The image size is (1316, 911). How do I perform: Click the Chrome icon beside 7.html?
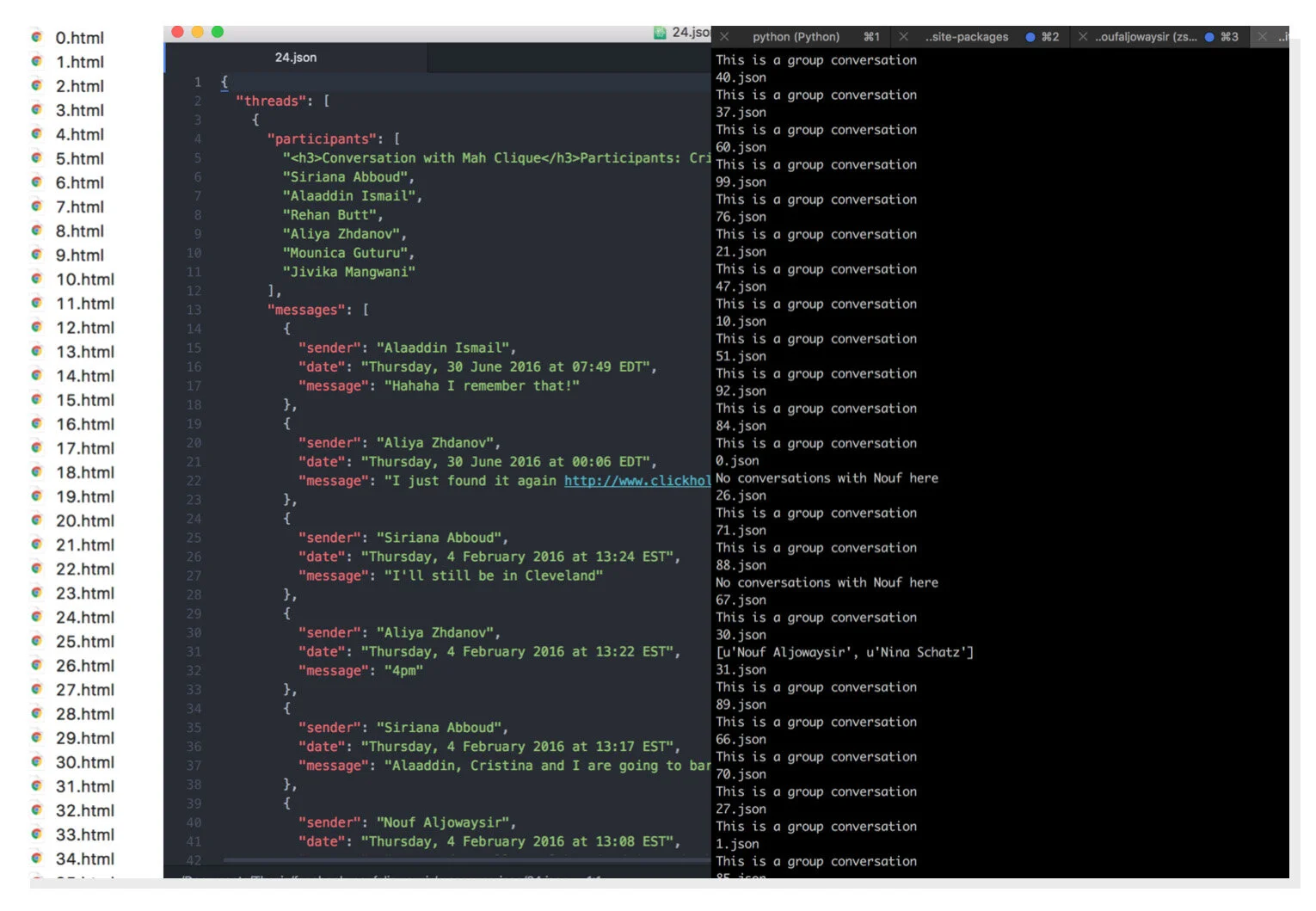click(37, 206)
